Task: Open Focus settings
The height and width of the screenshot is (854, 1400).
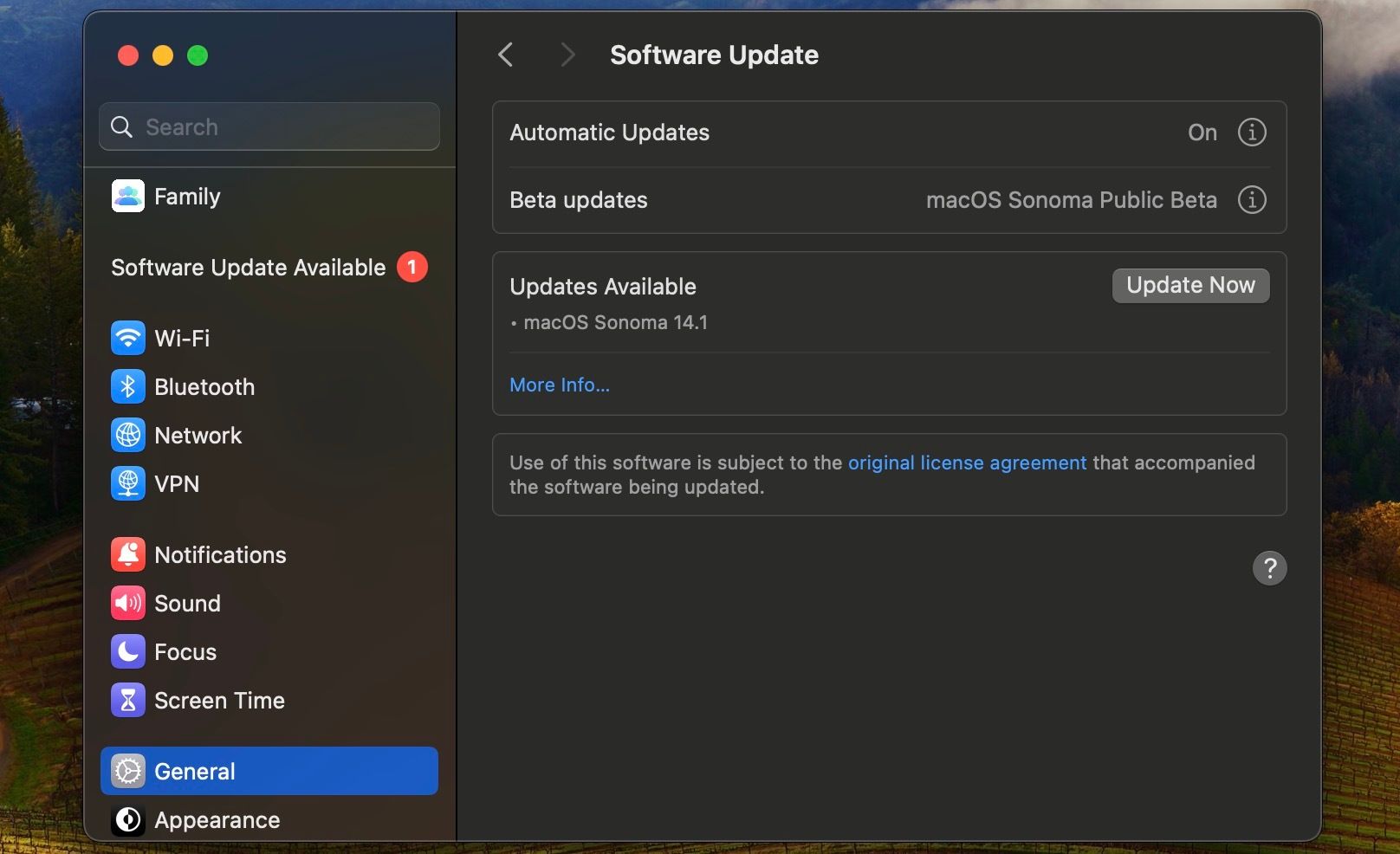Action: click(x=185, y=652)
